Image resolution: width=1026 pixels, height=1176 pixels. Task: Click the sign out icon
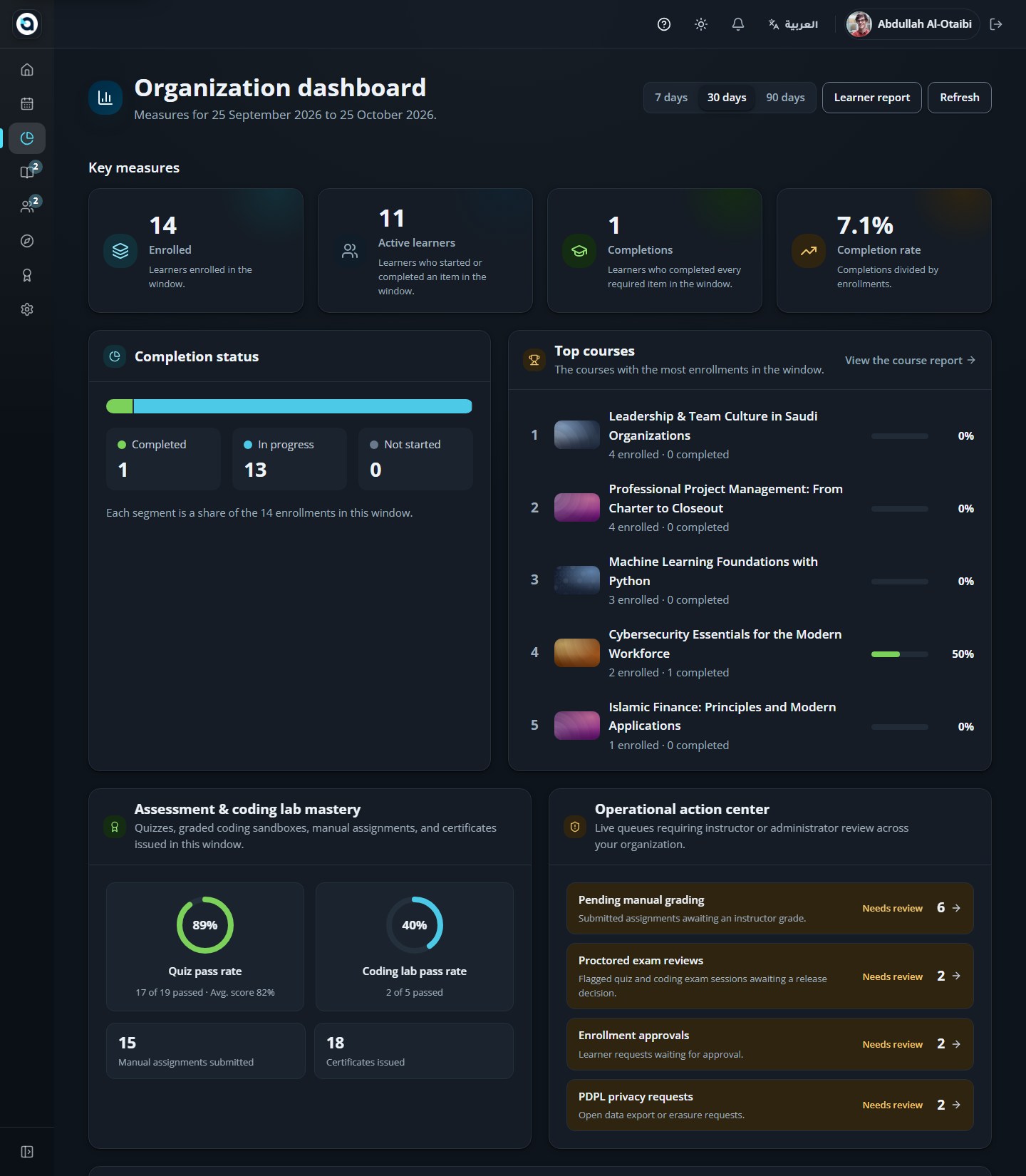(x=996, y=24)
